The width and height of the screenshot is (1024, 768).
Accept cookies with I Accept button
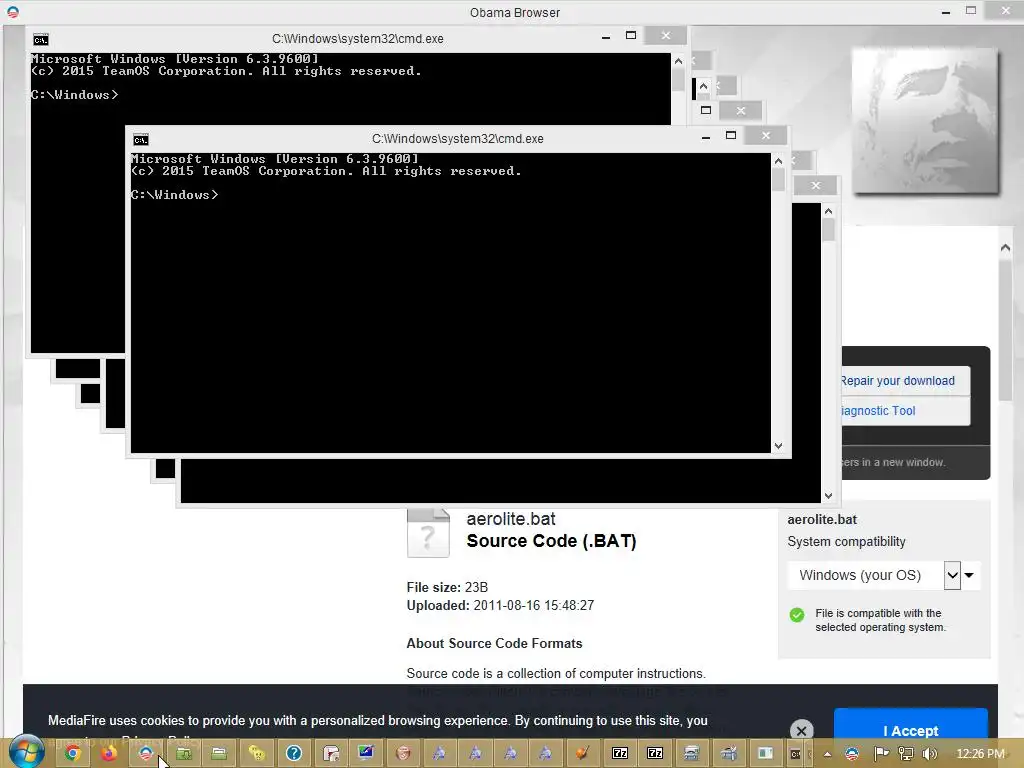click(910, 729)
